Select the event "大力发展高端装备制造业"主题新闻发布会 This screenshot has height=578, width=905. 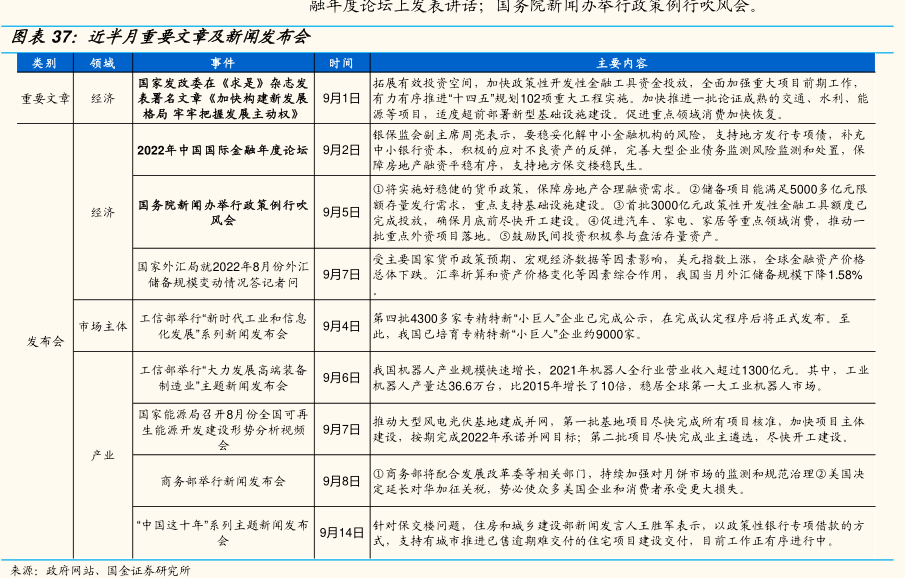223,378
